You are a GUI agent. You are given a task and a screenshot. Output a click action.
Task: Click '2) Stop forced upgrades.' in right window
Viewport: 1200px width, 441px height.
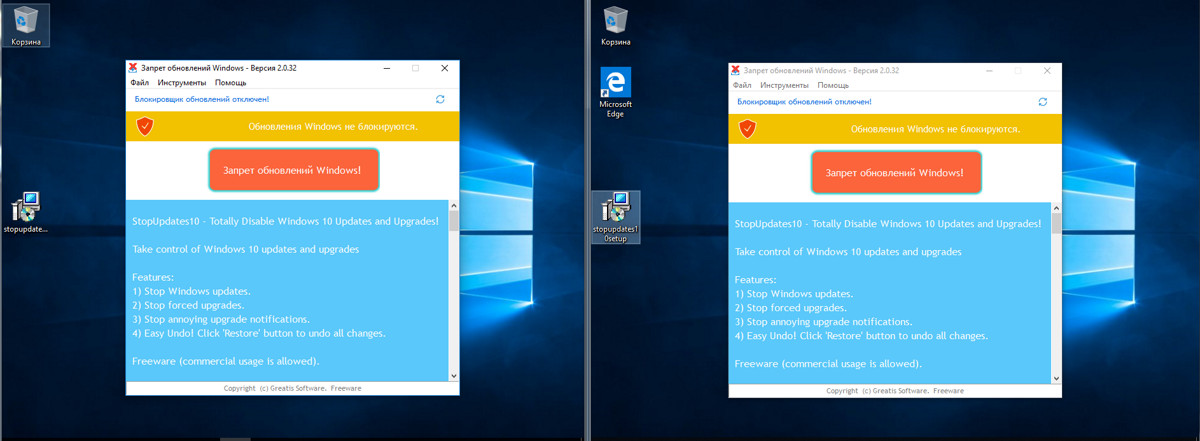point(791,308)
